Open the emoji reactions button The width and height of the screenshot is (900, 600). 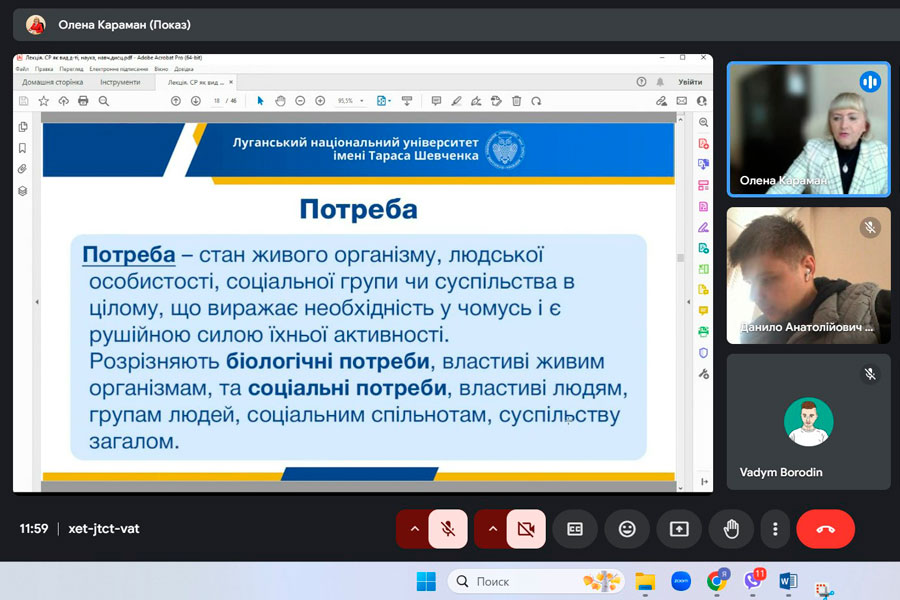click(x=627, y=529)
